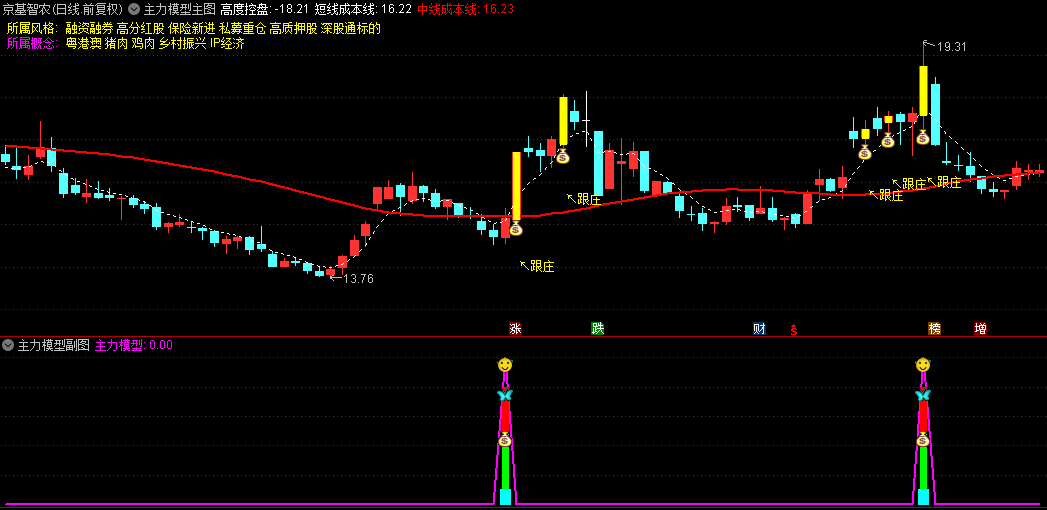The height and width of the screenshot is (510, 1047).
Task: Select the 猪肉 concept tag
Action: [x=116, y=44]
